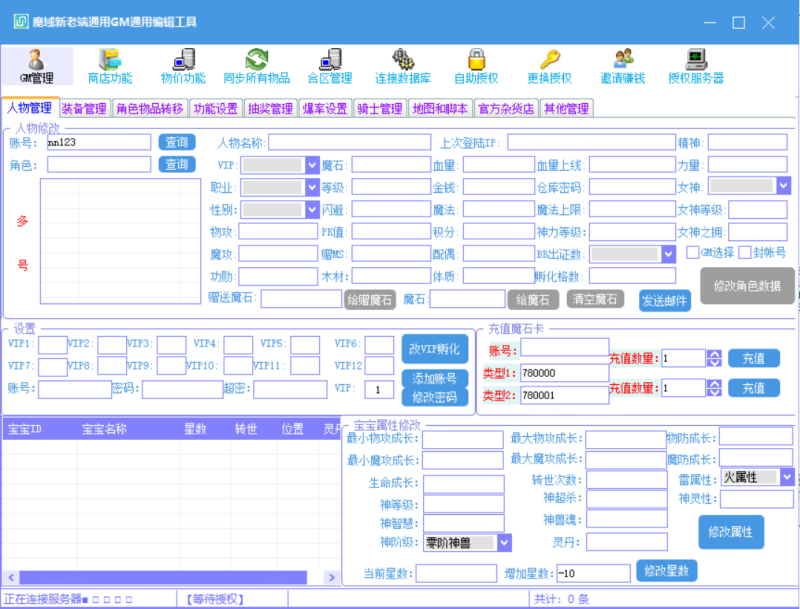This screenshot has height=609, width=800.
Task: Select the 物价功能 computer icon
Action: point(183,66)
